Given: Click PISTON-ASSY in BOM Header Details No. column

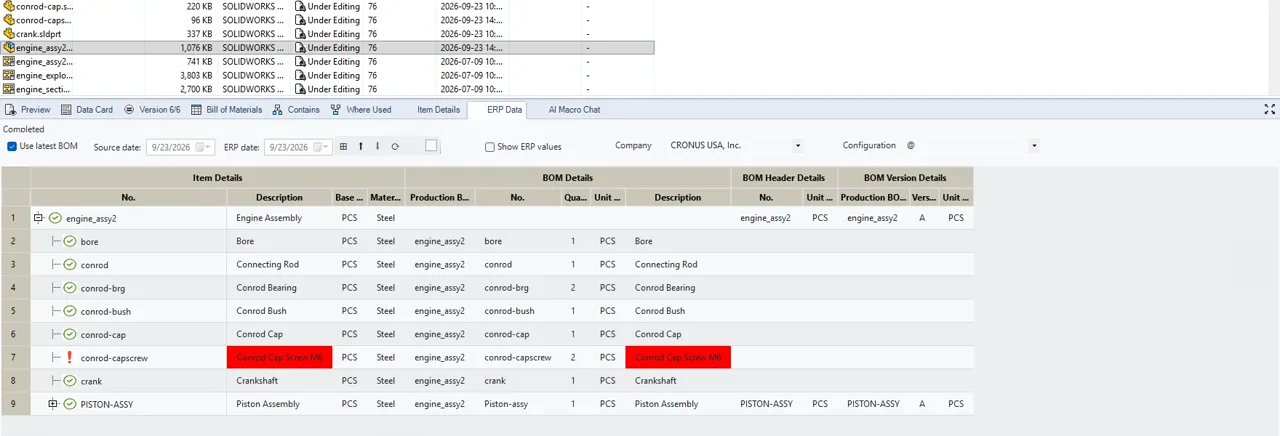Looking at the screenshot, I should [766, 404].
